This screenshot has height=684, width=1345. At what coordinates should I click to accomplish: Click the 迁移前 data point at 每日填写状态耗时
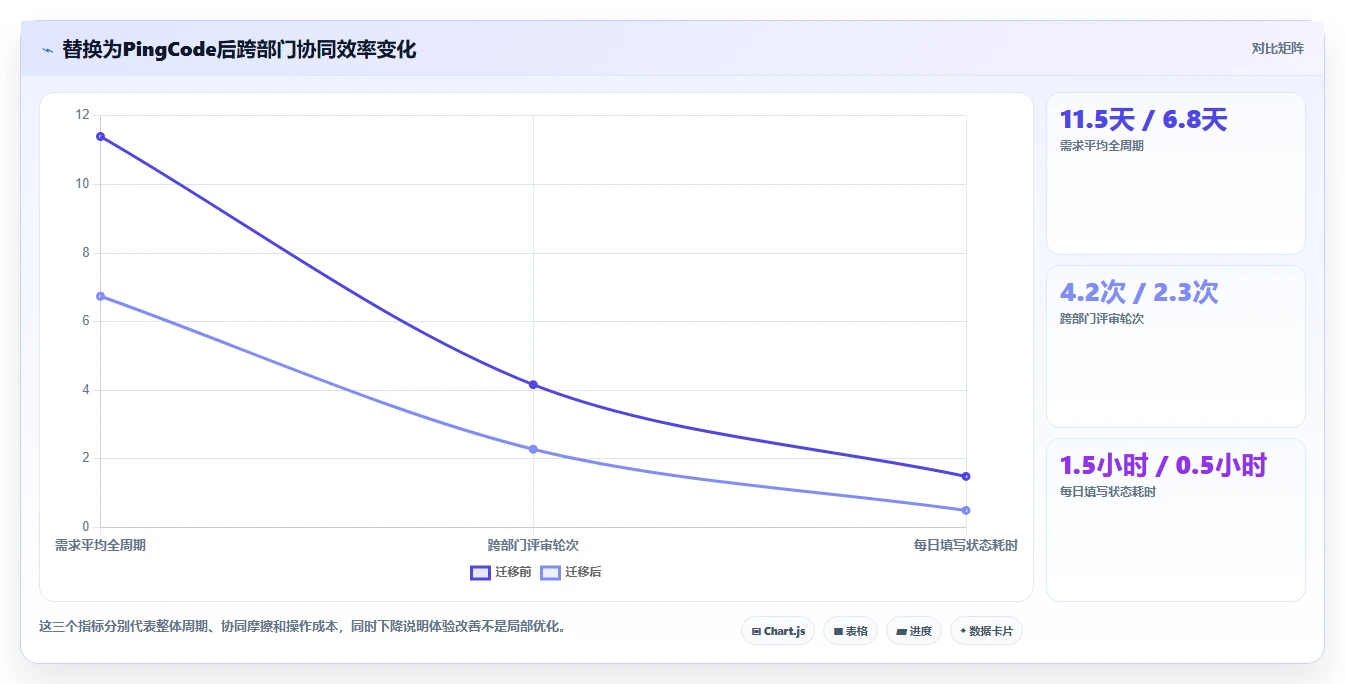(966, 476)
